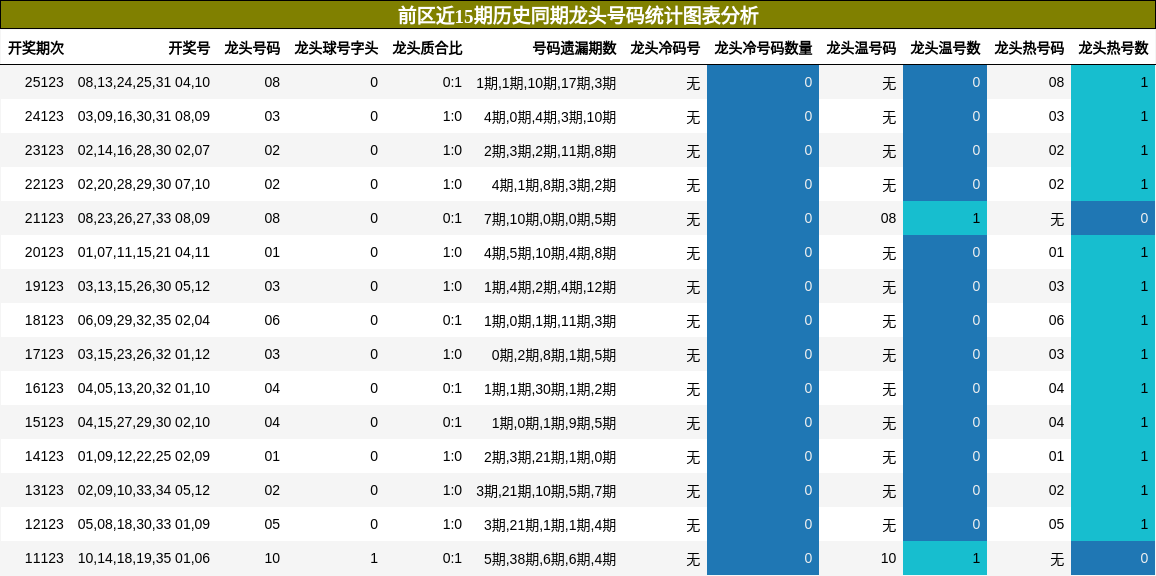Image resolution: width=1156 pixels, height=576 pixels.
Task: Select omission value 1期,1期,30期,1期,2期
Action: point(550,388)
